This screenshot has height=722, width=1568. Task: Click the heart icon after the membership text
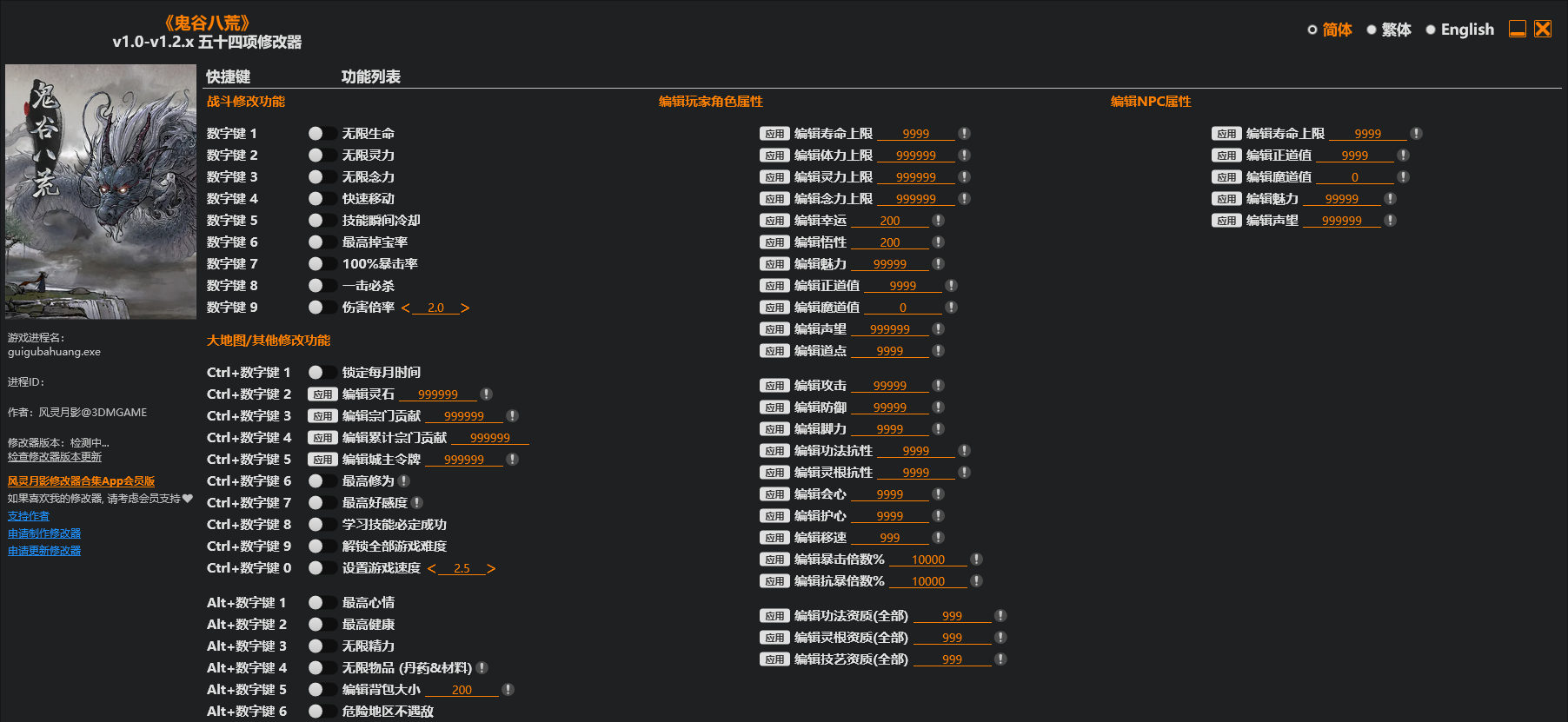click(x=188, y=499)
